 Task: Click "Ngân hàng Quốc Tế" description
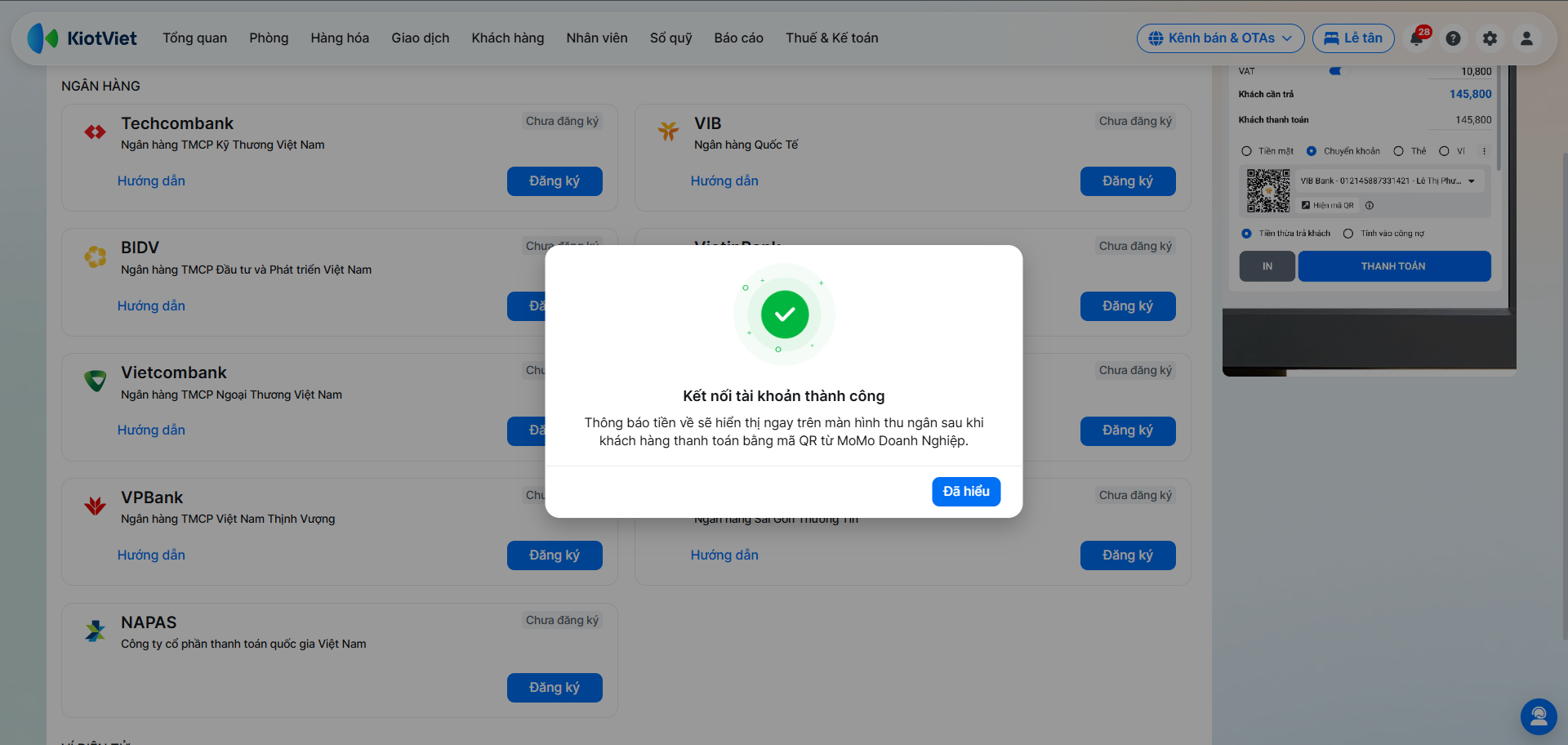coord(746,145)
